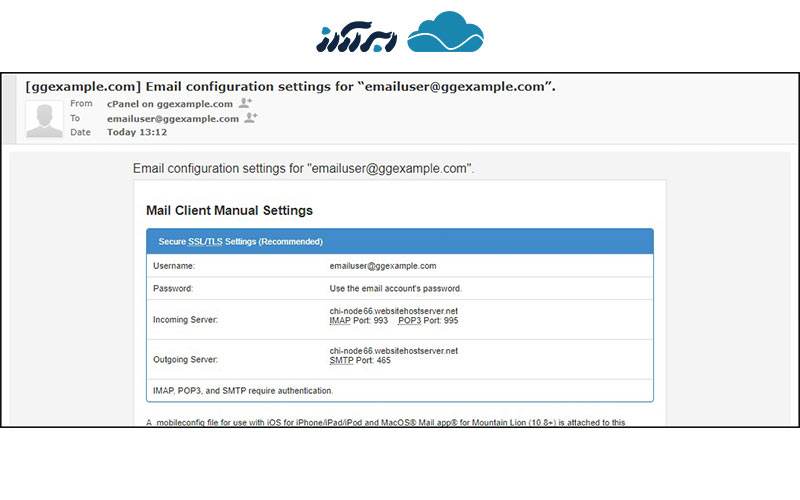Click the IMAP, POP3, SMTP authentication note
Screen dimensions: 800x500
point(243,390)
